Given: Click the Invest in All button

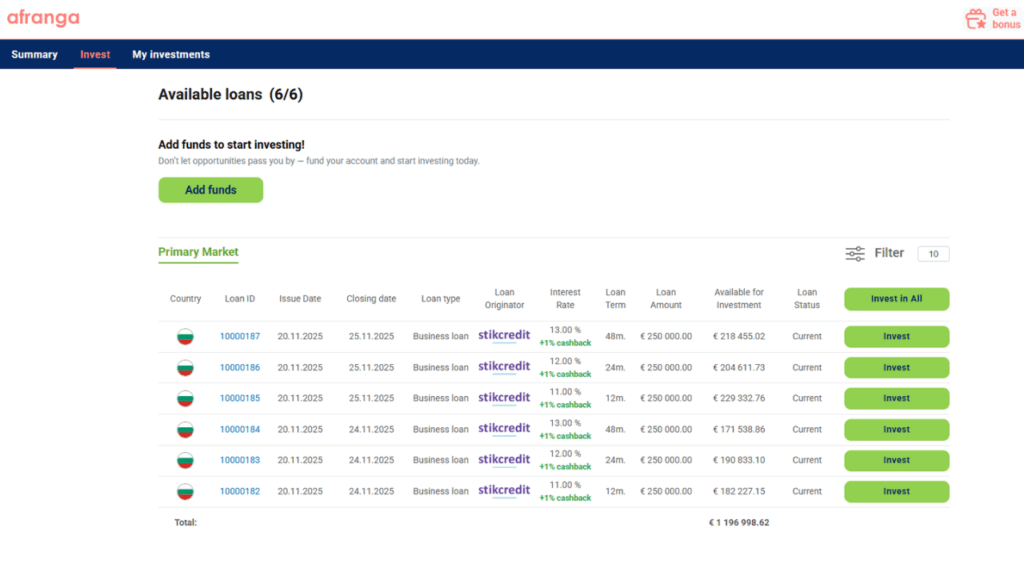Looking at the screenshot, I should pyautogui.click(x=896, y=299).
